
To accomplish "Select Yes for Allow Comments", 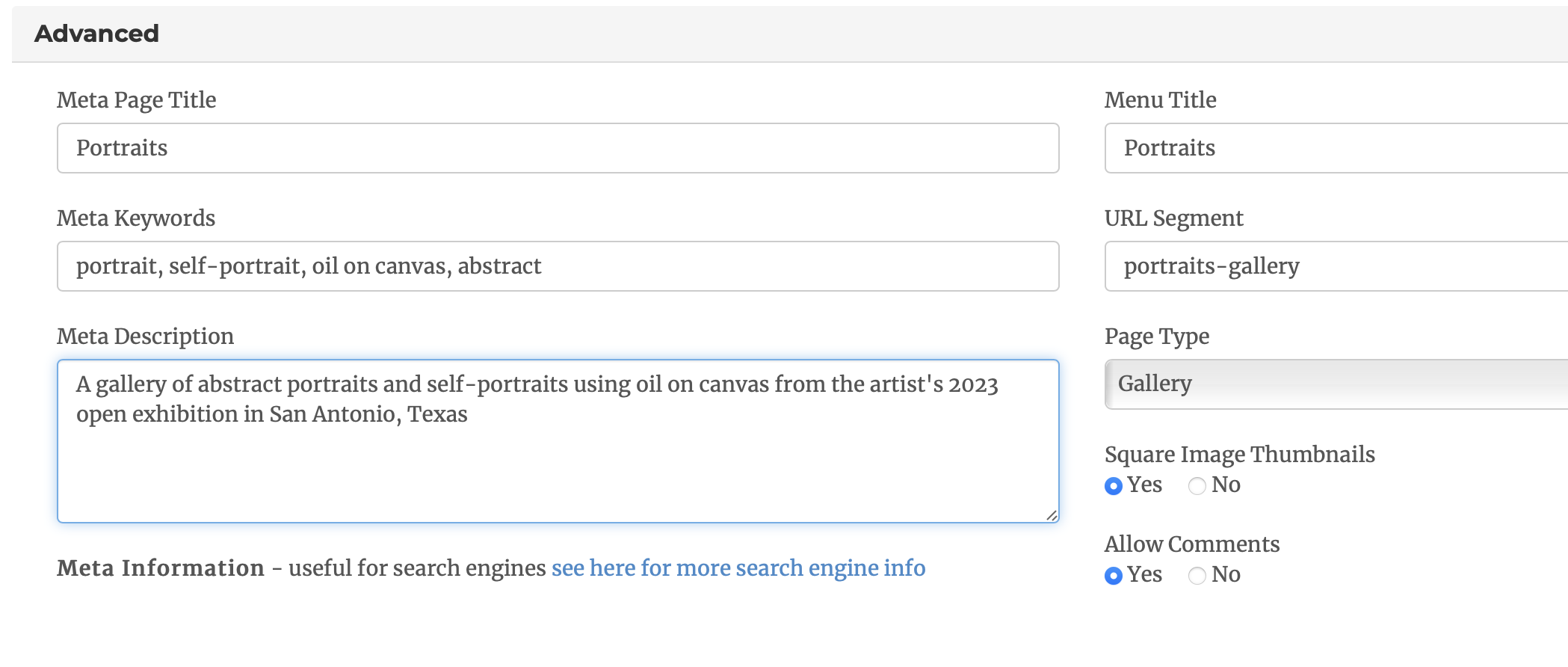I will click(1114, 576).
